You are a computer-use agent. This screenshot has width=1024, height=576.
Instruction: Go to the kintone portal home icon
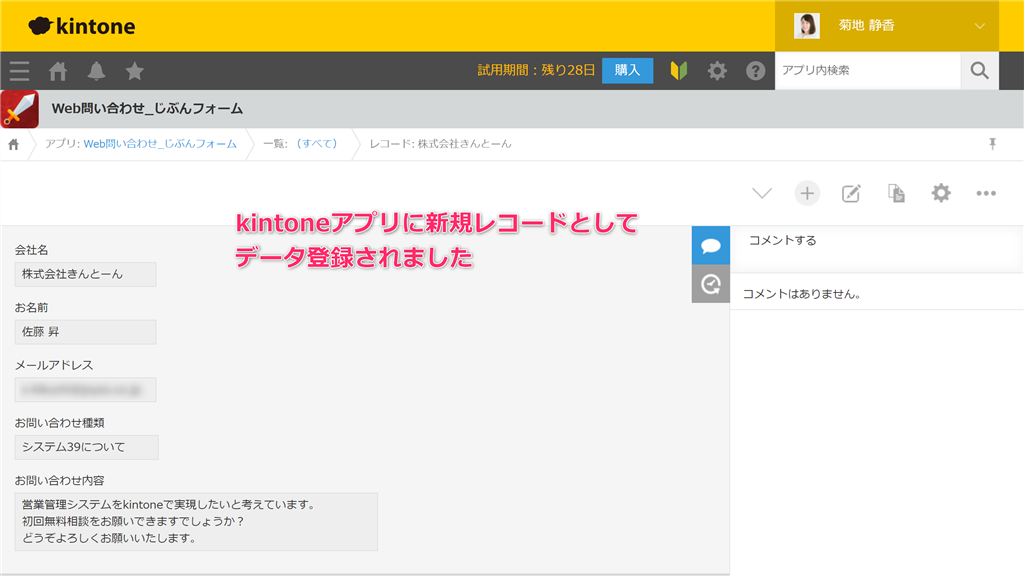tap(58, 71)
